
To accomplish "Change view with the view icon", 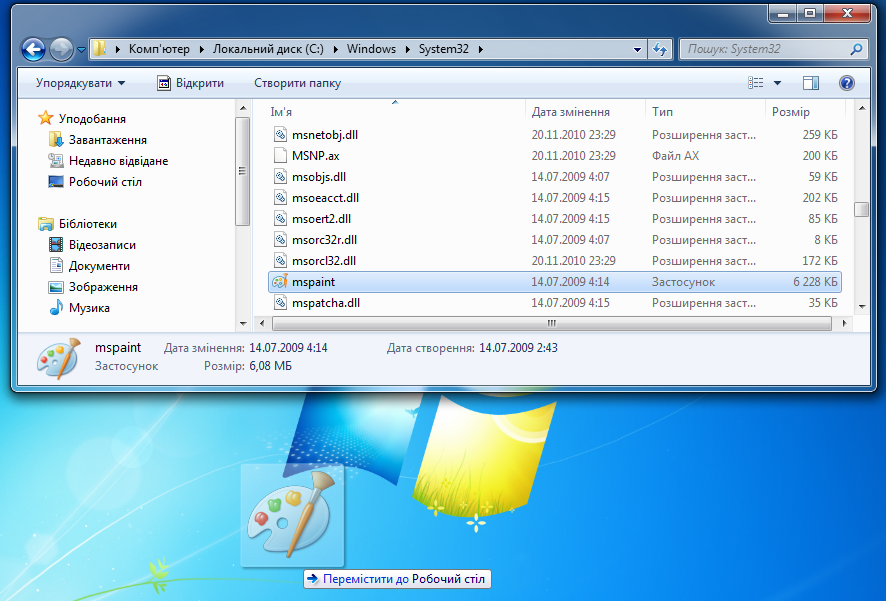I will (x=755, y=83).
